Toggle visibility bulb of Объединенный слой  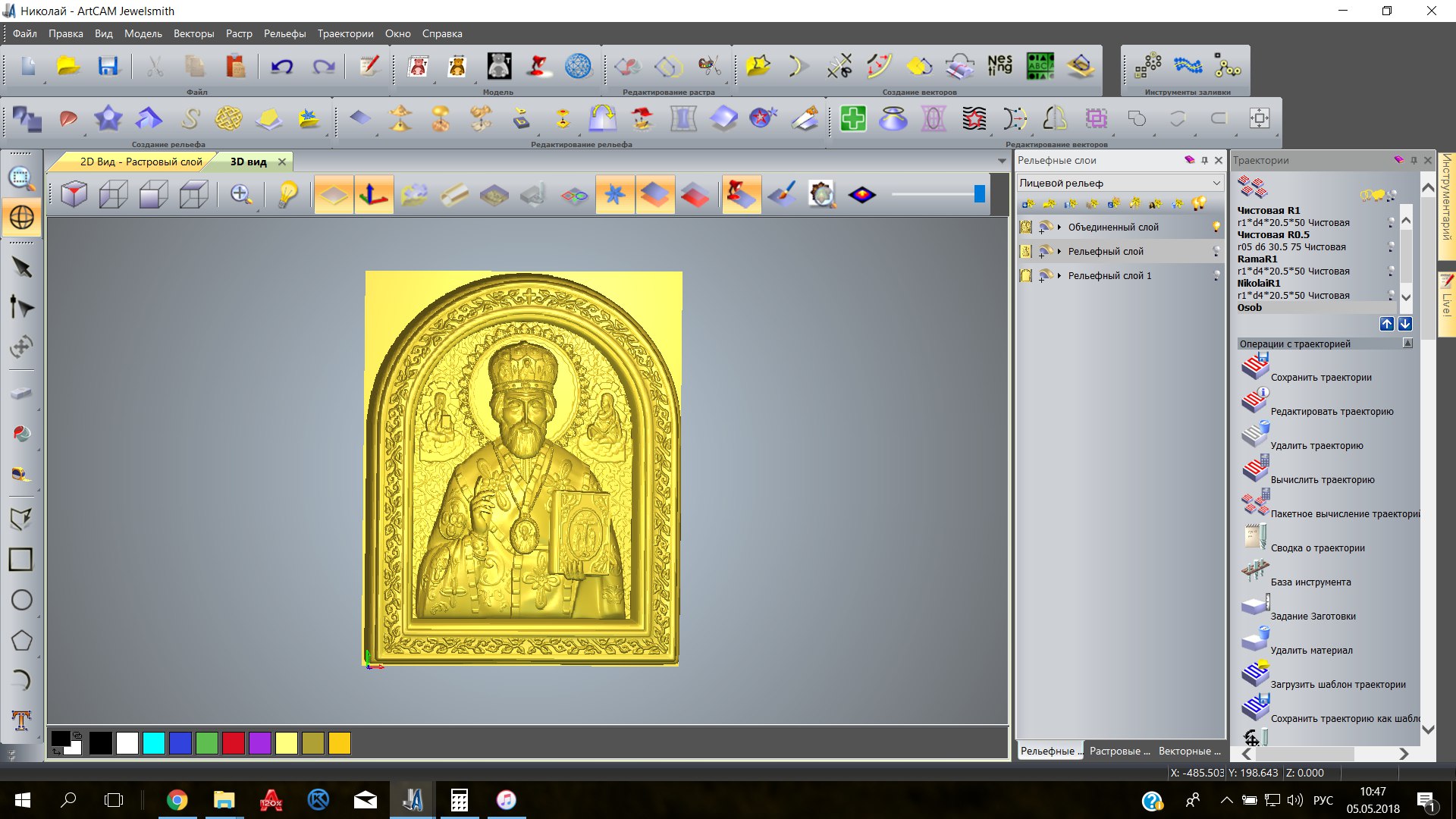click(x=1216, y=227)
